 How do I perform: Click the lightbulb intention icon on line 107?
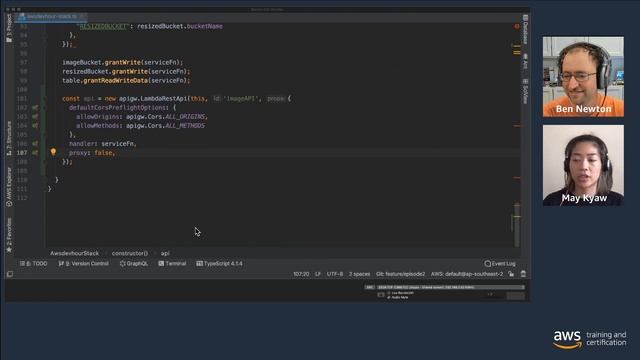[x=53, y=152]
